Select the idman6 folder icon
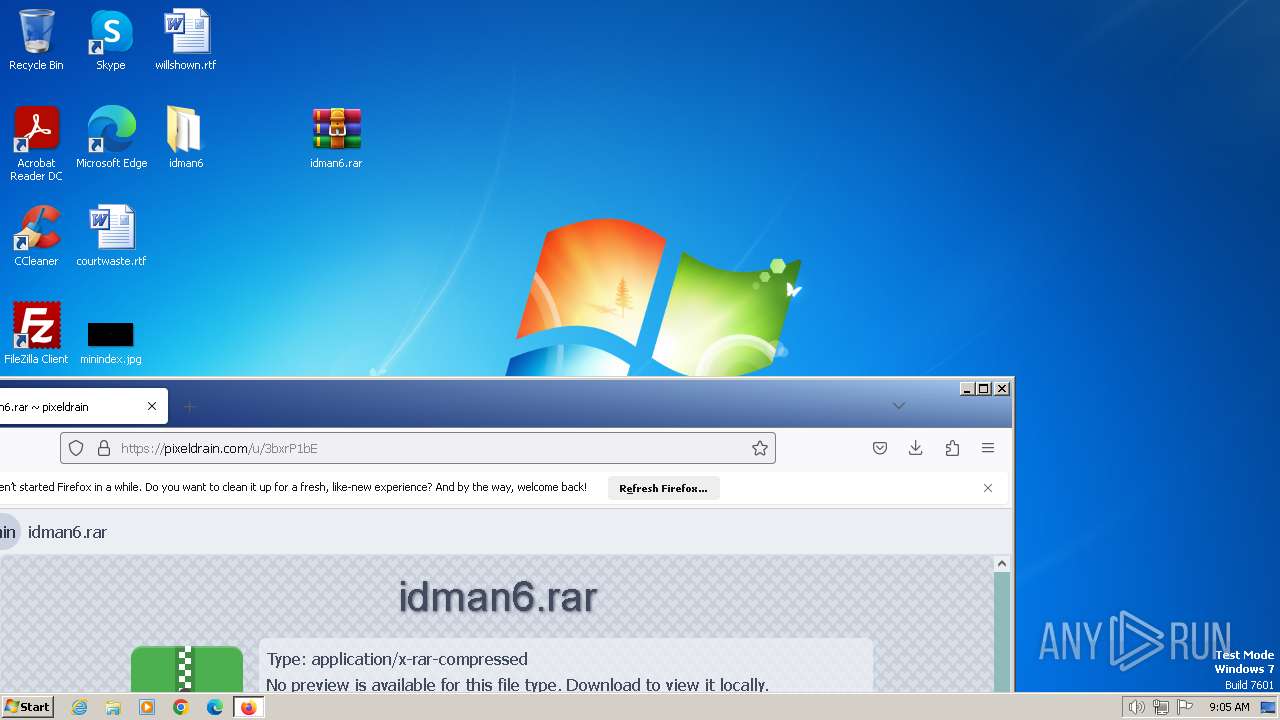The height and width of the screenshot is (720, 1280). 186,138
